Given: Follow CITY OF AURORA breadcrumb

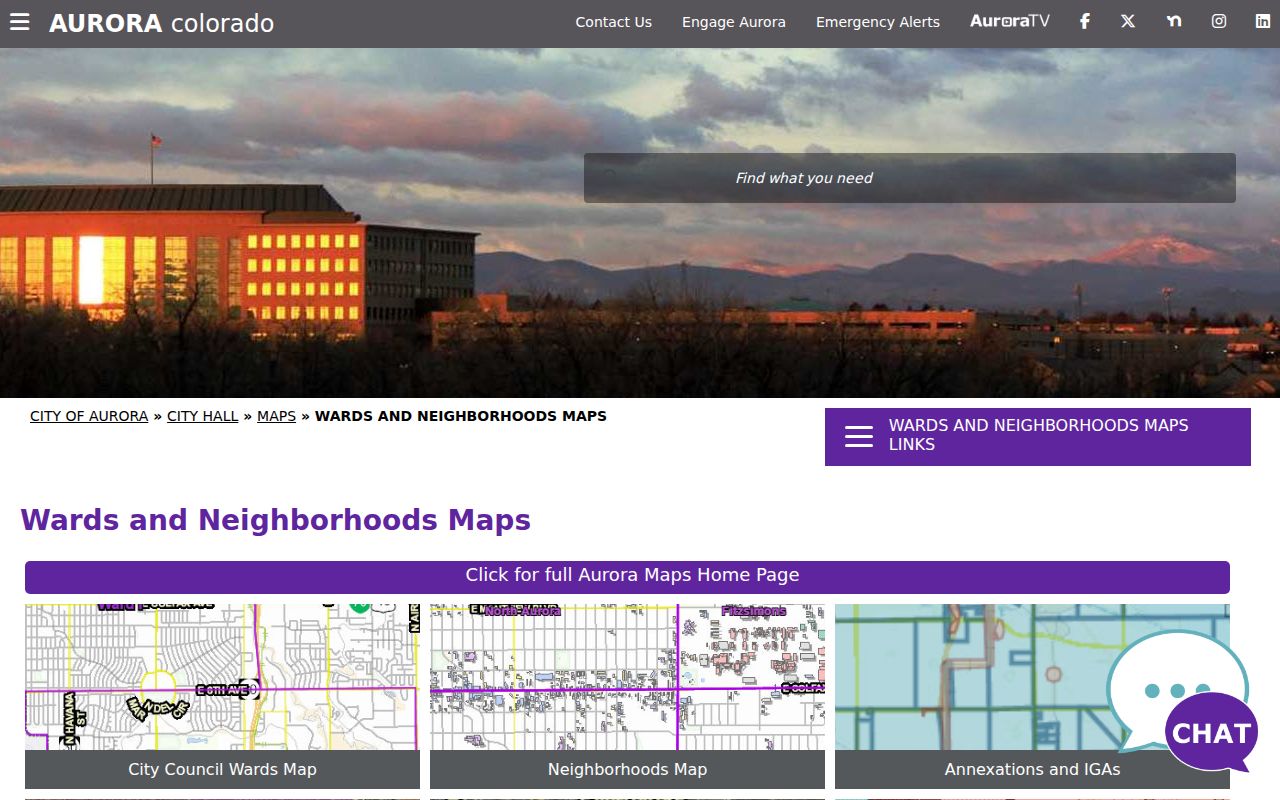Looking at the screenshot, I should [x=89, y=416].
